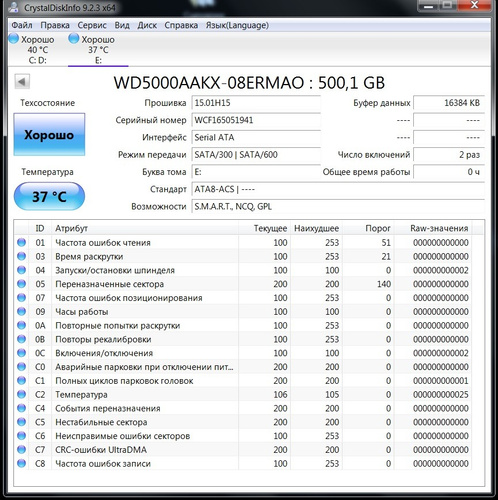Click status icon for attribute 05
This screenshot has height=500, width=498.
pyautogui.click(x=22, y=284)
